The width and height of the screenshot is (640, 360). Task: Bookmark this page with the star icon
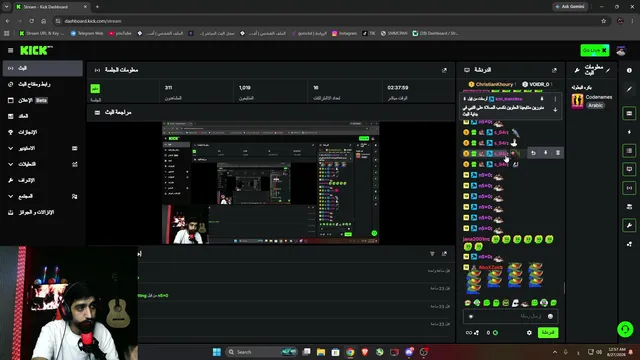tap(603, 21)
